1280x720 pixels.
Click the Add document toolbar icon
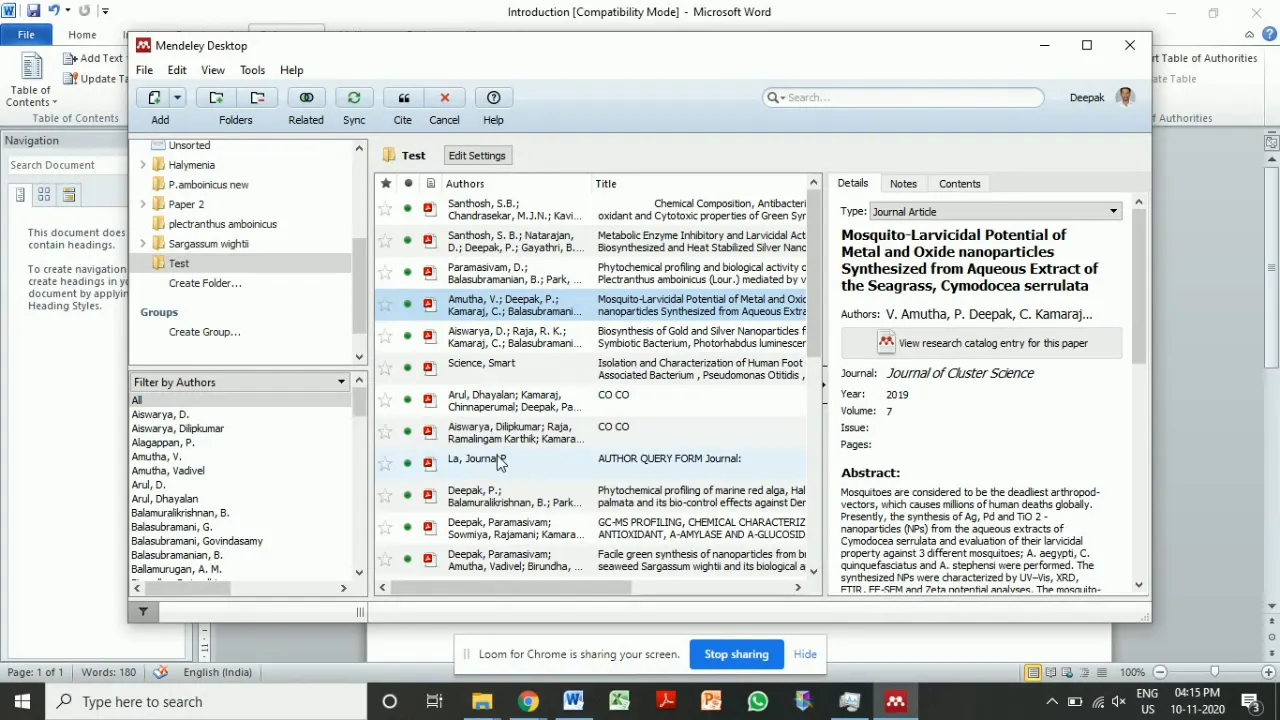pos(154,97)
